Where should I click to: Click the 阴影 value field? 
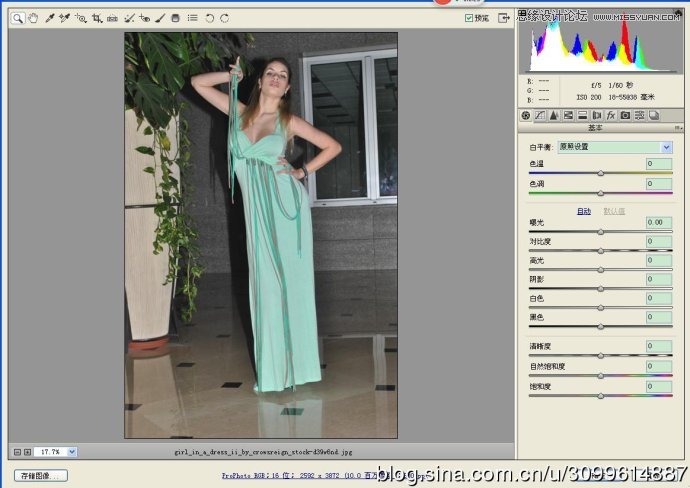pos(659,279)
